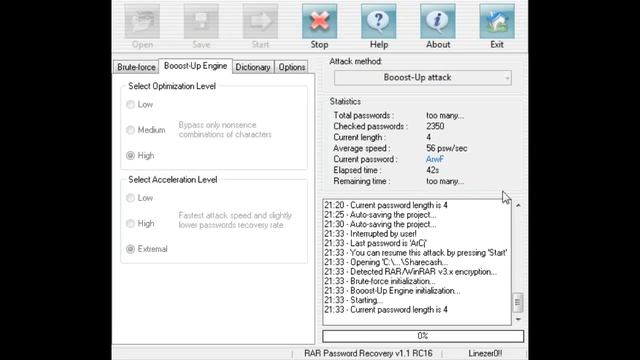640x360 pixels.
Task: Switch to the Brute-force tab
Action: click(136, 67)
